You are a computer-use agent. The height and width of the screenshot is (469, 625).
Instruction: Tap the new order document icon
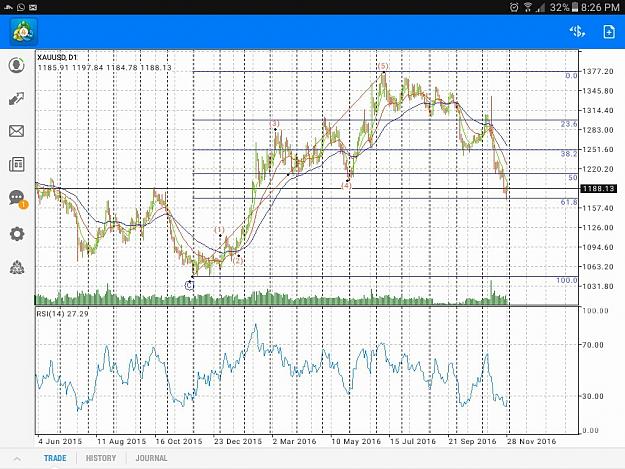pyautogui.click(x=609, y=31)
